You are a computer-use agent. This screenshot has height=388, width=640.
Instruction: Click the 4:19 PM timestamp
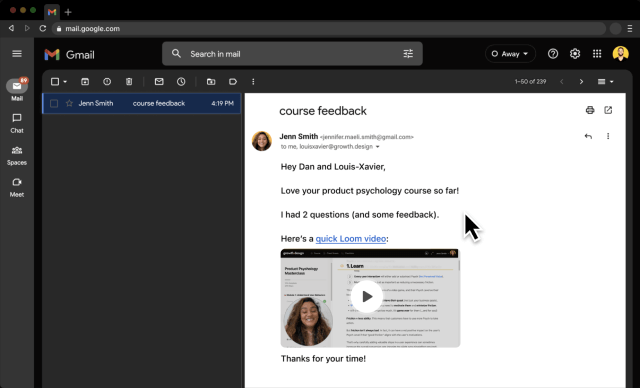(222, 104)
